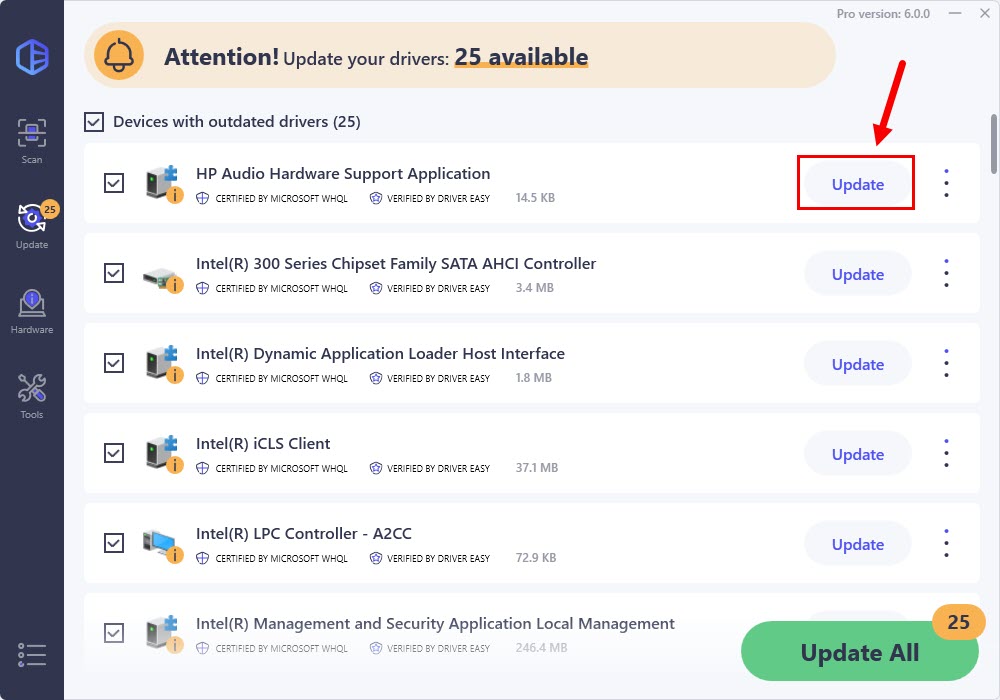The height and width of the screenshot is (700, 1000).
Task: Click Management and Security Application Local Management name
Action: [x=435, y=623]
